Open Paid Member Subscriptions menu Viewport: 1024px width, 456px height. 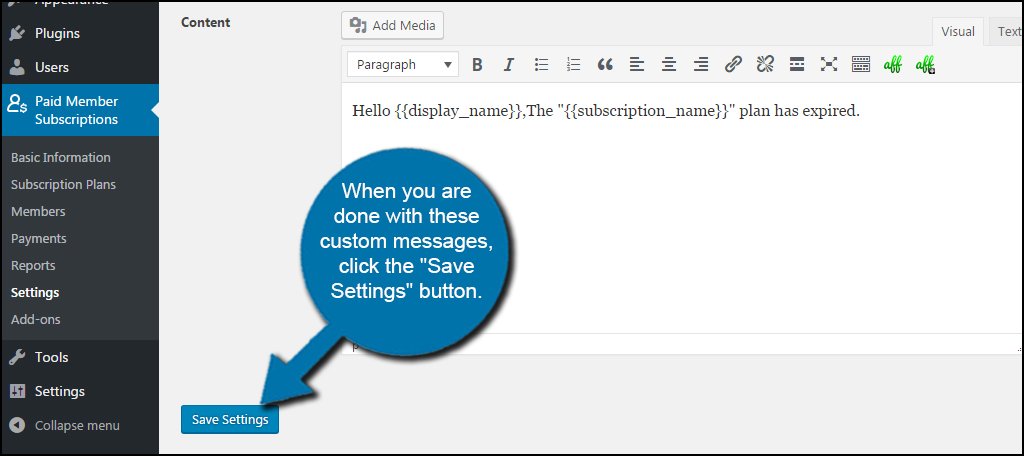click(x=79, y=110)
